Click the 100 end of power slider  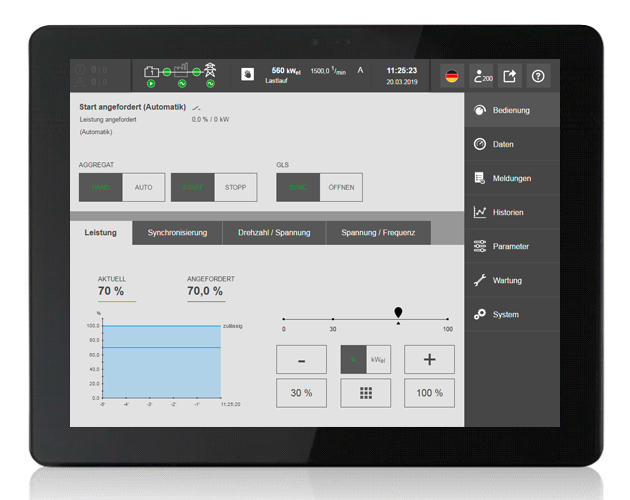tap(448, 319)
